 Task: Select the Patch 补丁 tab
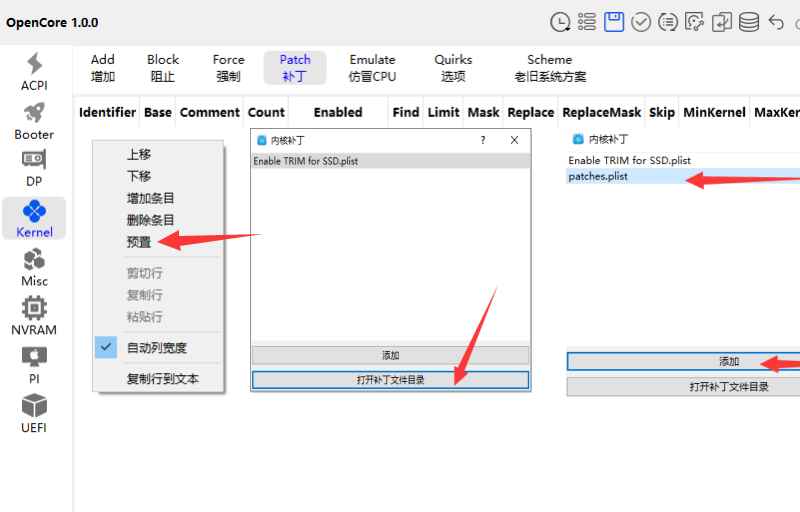coord(295,68)
